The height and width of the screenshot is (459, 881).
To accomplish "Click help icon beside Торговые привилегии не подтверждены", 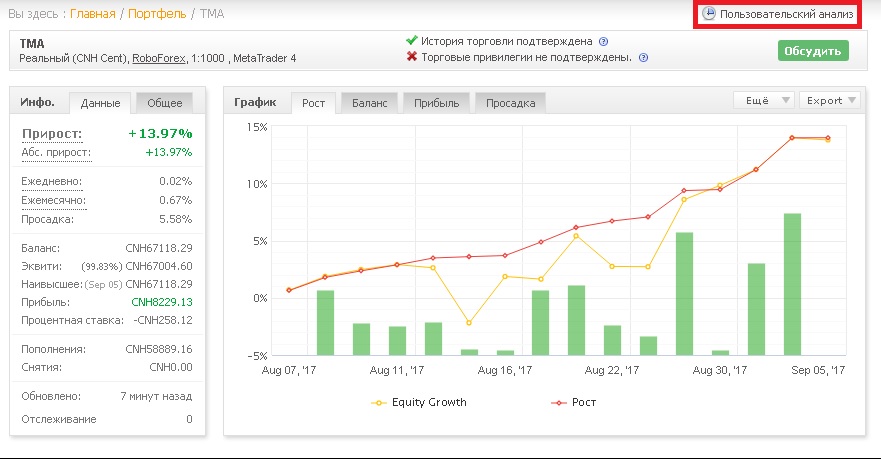I will click(x=643, y=57).
